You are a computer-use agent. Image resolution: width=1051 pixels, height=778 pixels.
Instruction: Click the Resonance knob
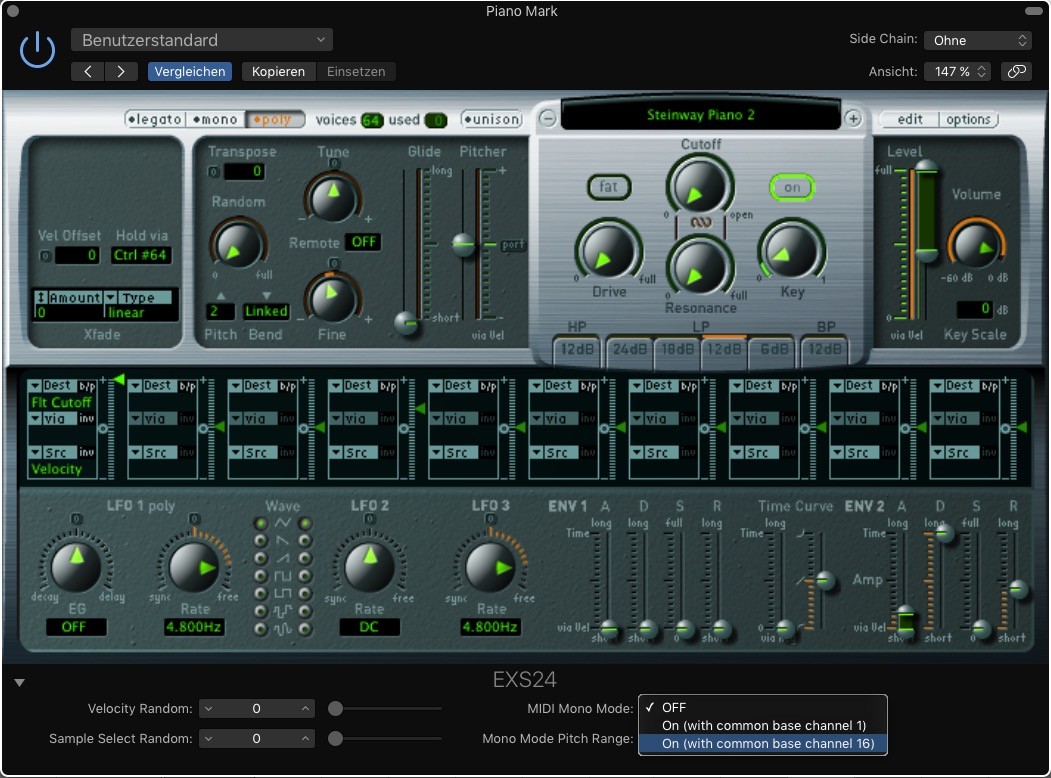click(x=700, y=268)
